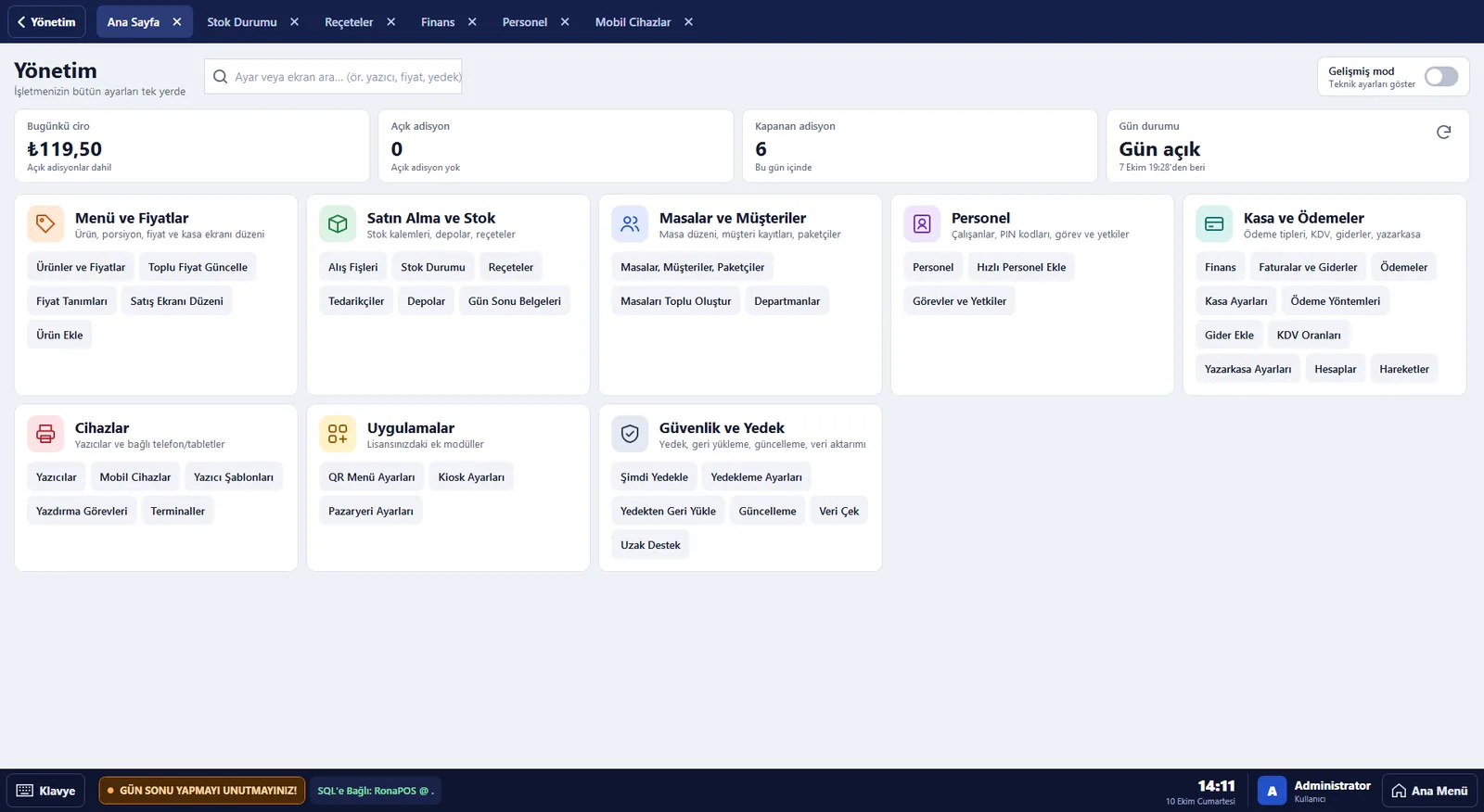
Task: Click the Kasa ve Ödemeler card icon
Action: click(1214, 223)
